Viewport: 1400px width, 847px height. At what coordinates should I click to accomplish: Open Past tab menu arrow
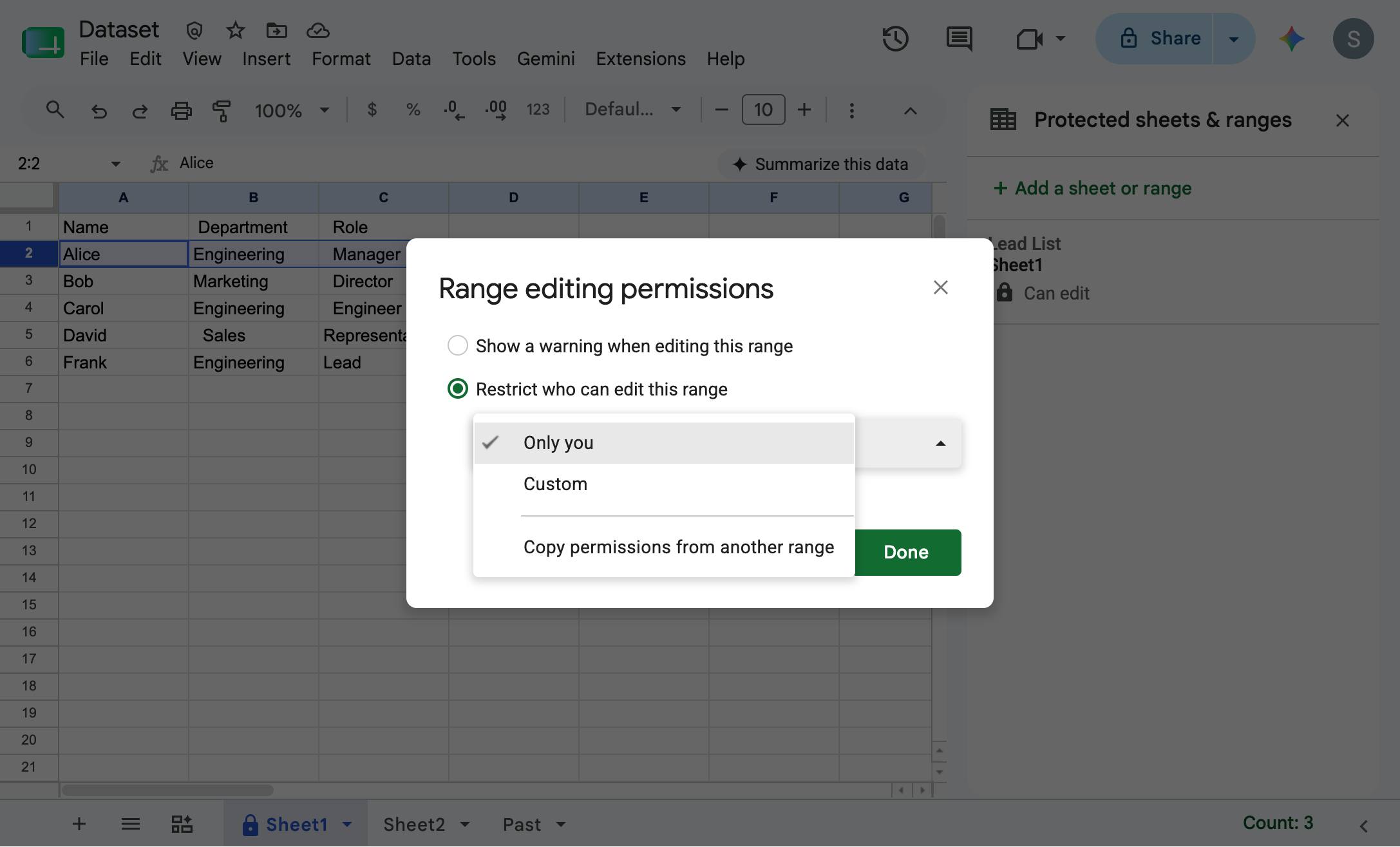[x=561, y=824]
